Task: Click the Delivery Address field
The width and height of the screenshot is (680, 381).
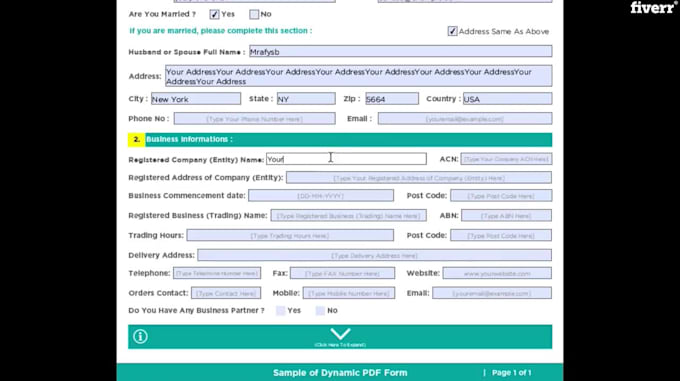Action: (374, 255)
